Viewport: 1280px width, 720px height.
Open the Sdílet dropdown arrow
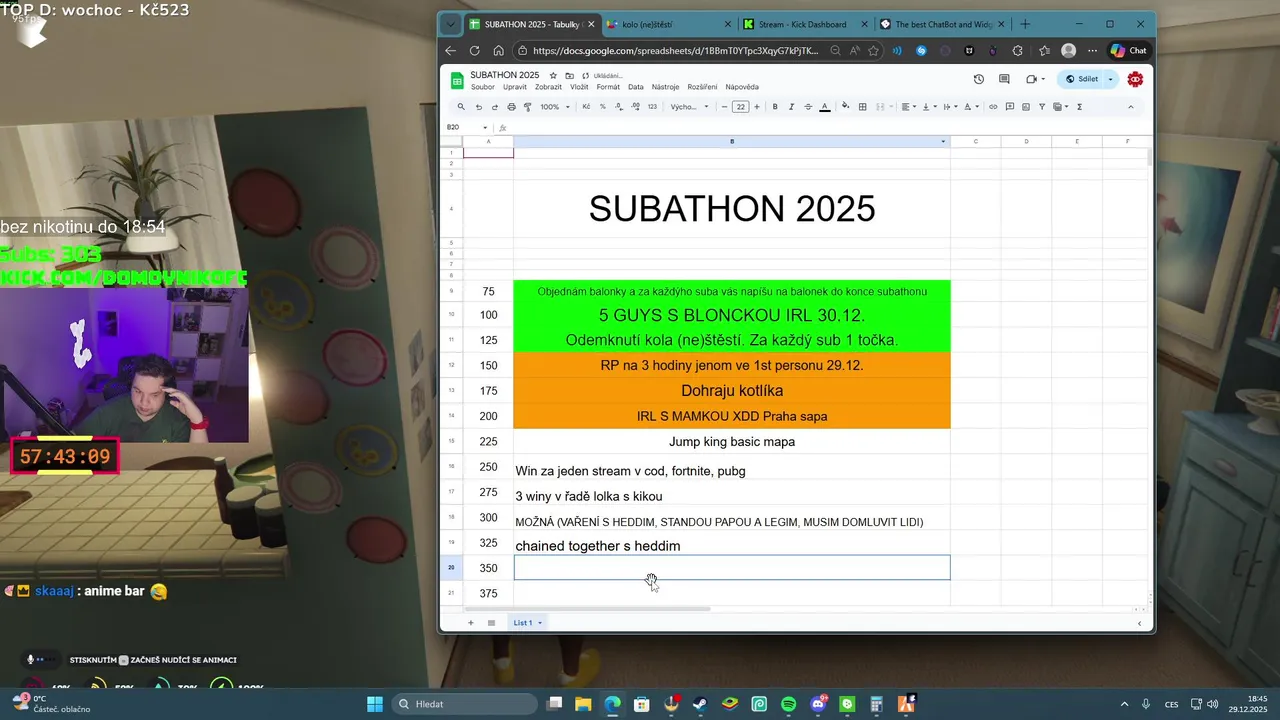[x=1111, y=79]
